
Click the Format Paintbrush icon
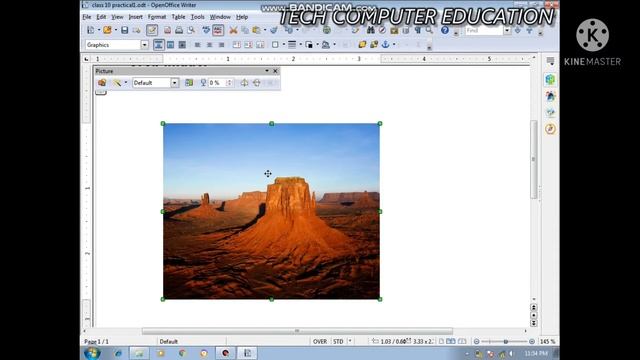(274, 30)
